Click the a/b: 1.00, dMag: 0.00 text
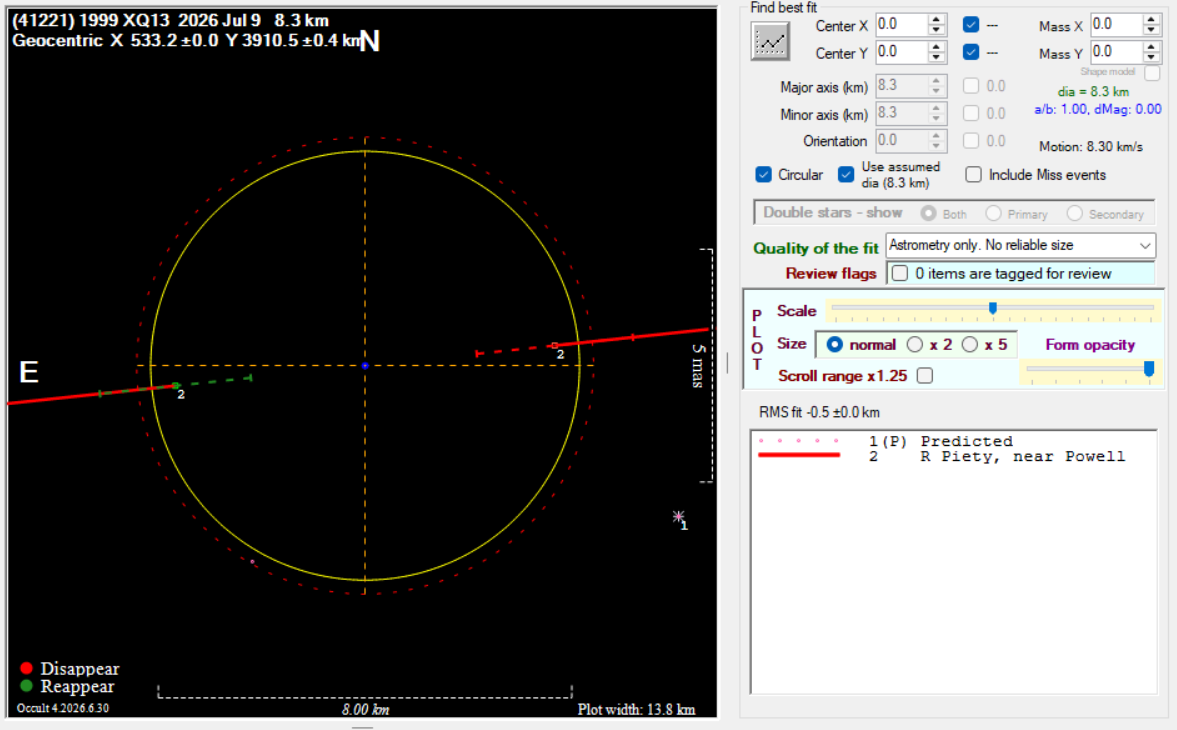 [1097, 109]
